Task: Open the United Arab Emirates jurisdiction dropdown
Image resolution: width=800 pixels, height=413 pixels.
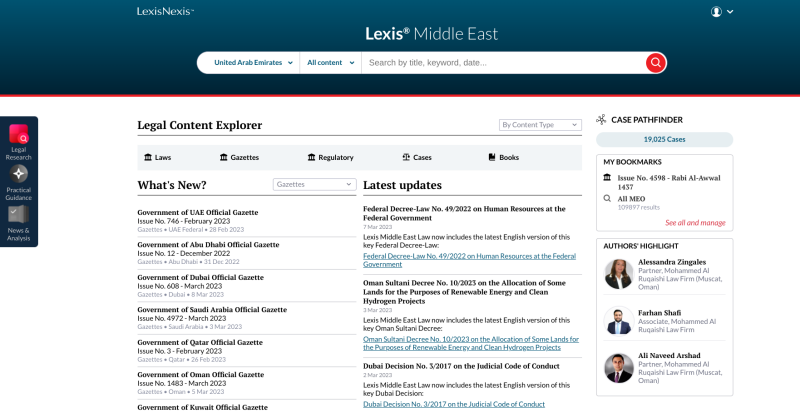Action: click(x=253, y=63)
